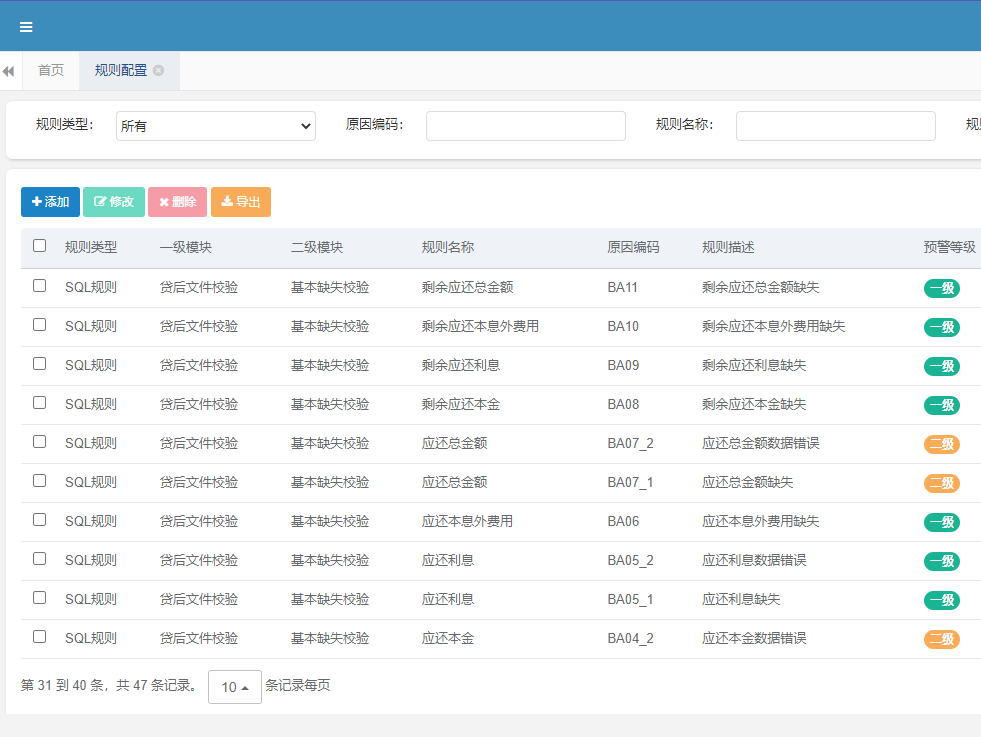The image size is (981, 737).
Task: Click the 一级 badge in BA11 row
Action: point(942,288)
